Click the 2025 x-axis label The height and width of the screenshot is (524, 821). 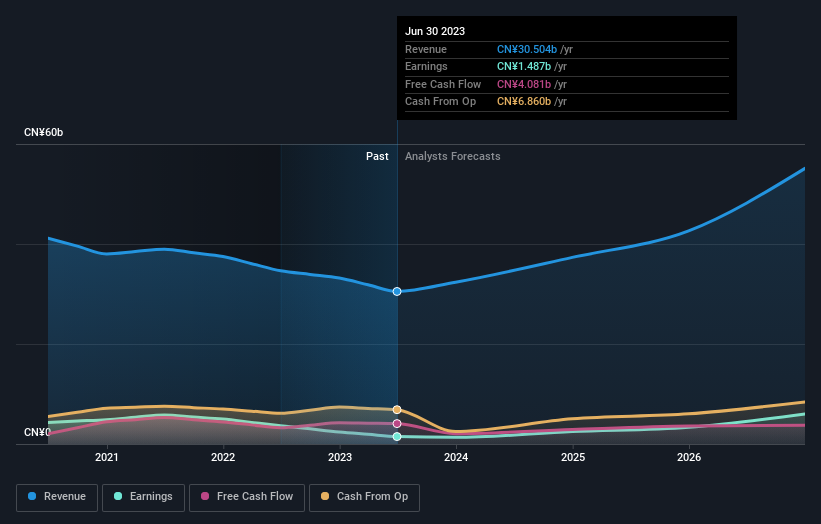(x=573, y=457)
